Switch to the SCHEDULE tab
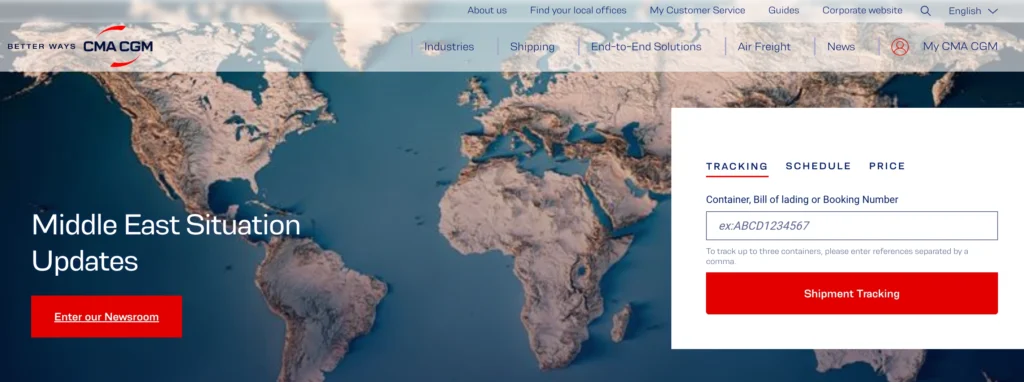Image resolution: width=1024 pixels, height=382 pixels. point(818,167)
